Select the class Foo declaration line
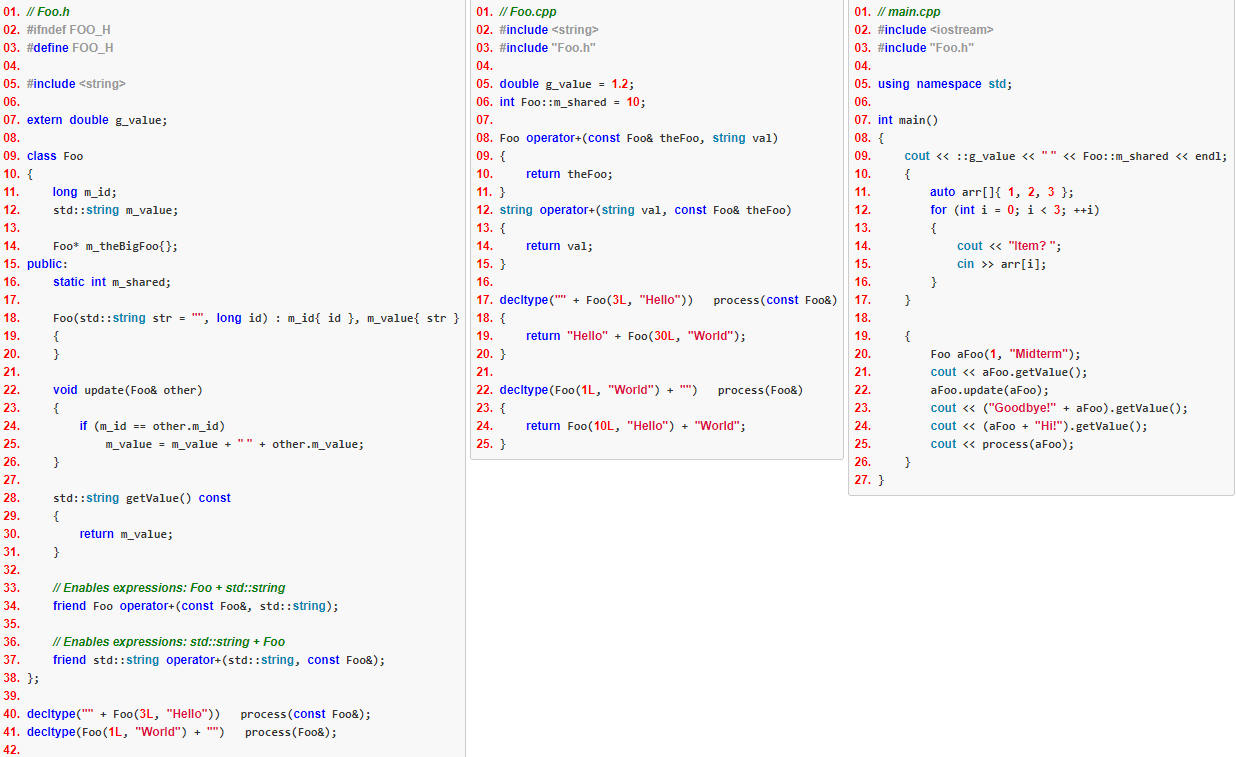 [57, 155]
